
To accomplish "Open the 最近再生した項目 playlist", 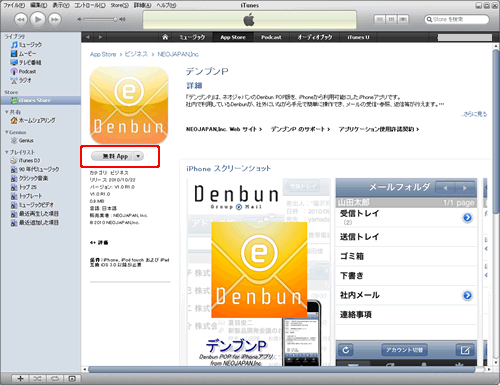I will pos(35,214).
